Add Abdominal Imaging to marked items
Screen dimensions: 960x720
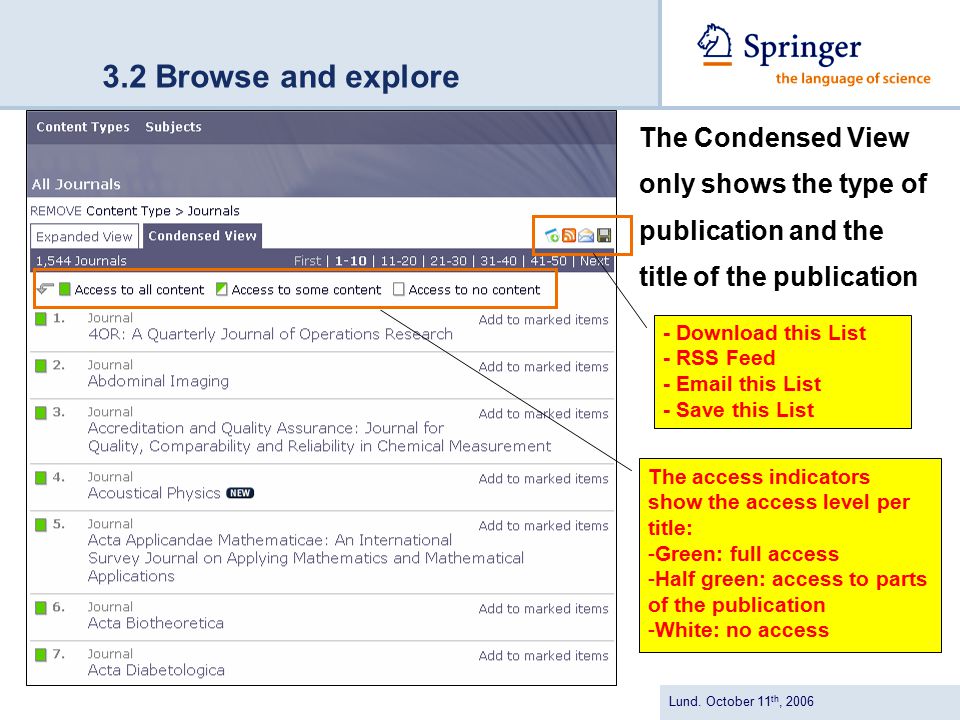pyautogui.click(x=543, y=367)
